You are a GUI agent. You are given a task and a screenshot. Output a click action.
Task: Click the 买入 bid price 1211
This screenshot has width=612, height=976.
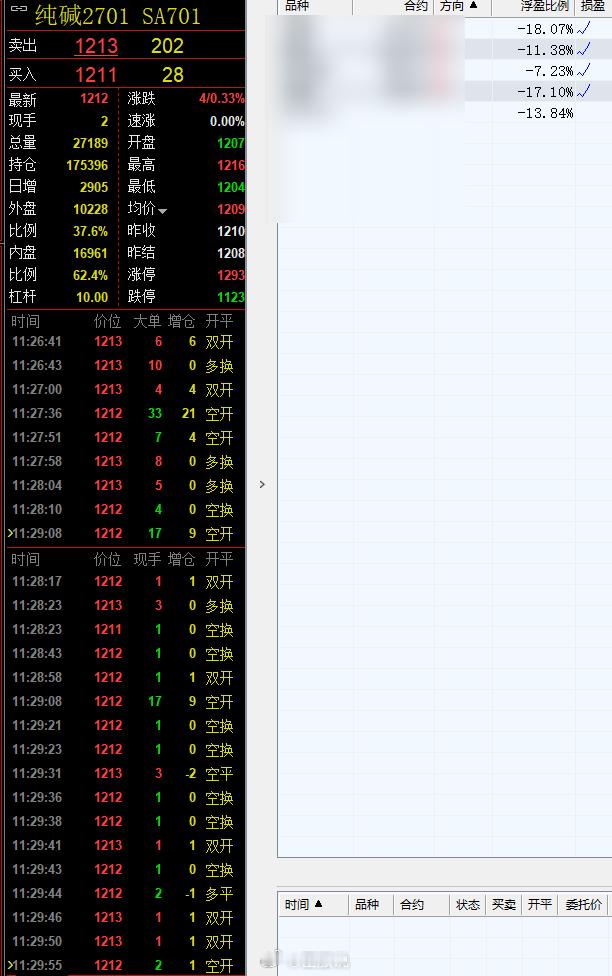(x=96, y=75)
